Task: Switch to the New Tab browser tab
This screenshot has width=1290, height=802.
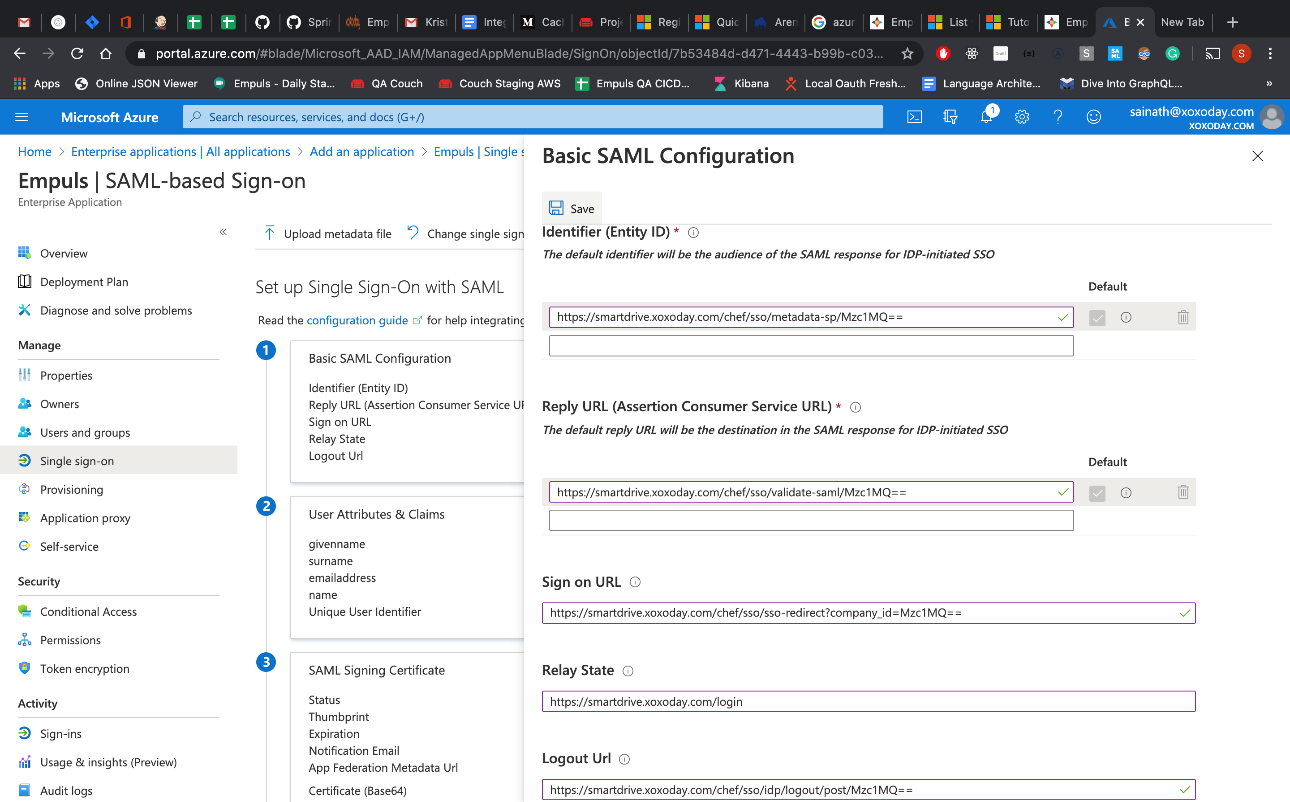Action: 1182,22
